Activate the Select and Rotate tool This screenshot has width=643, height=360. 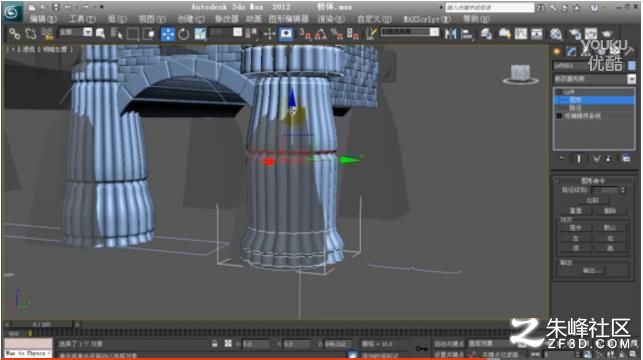coord(184,34)
